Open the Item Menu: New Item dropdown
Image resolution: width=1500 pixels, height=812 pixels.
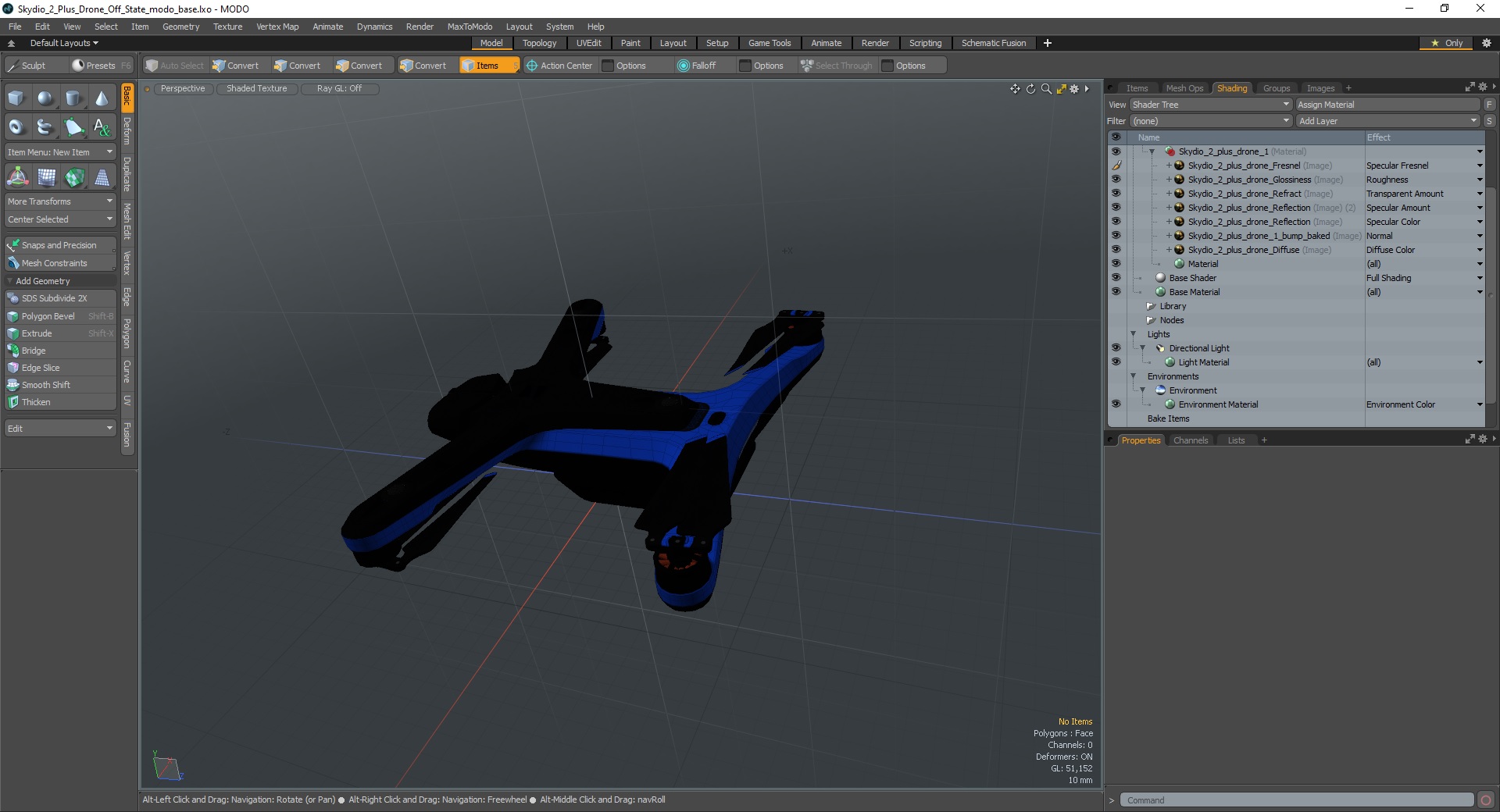(x=60, y=152)
